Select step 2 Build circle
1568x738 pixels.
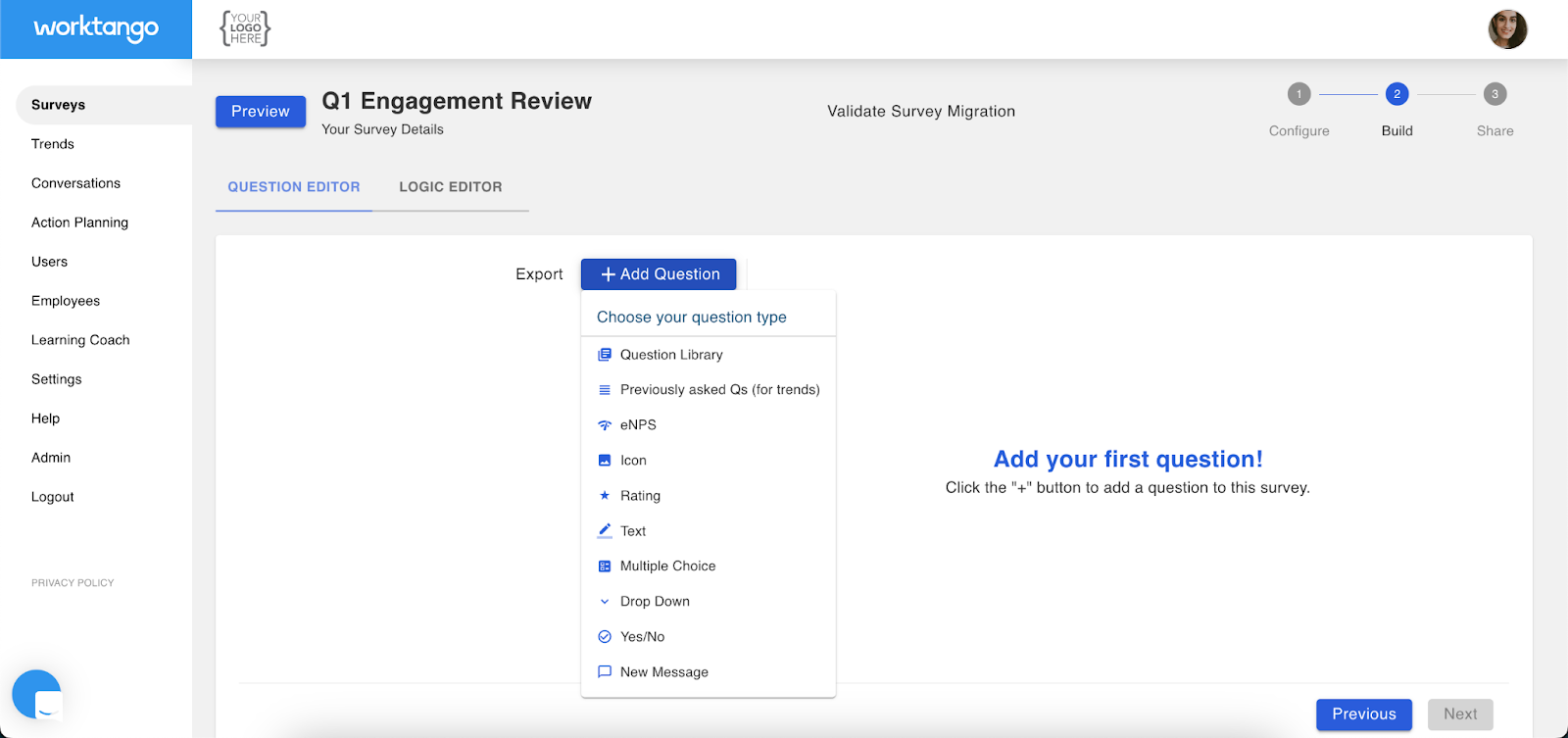coord(1396,94)
